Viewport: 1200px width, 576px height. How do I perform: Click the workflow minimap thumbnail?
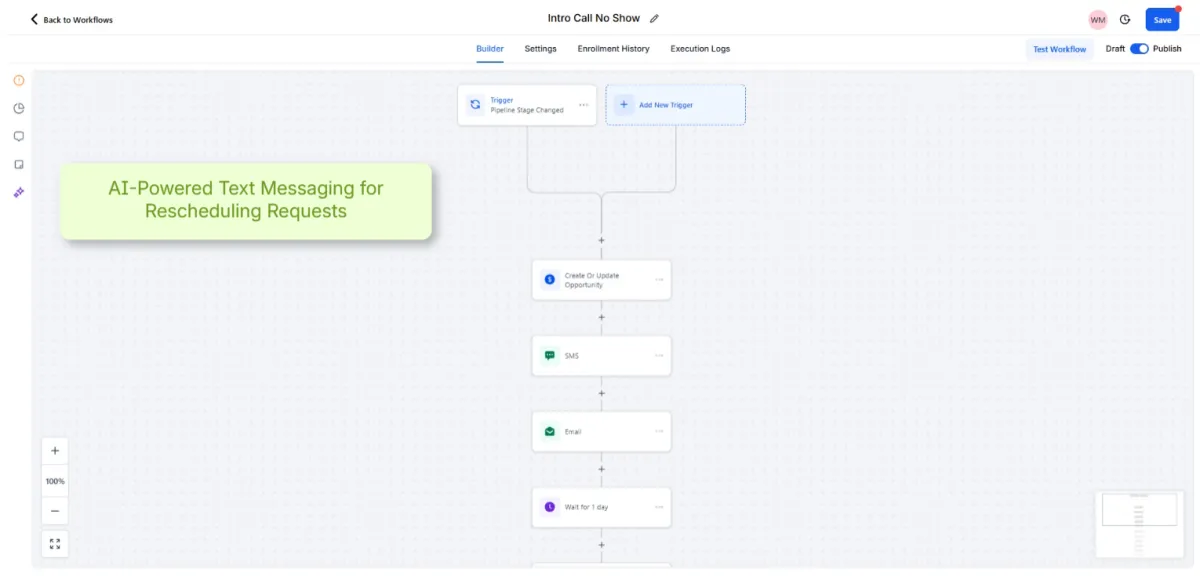[1139, 523]
